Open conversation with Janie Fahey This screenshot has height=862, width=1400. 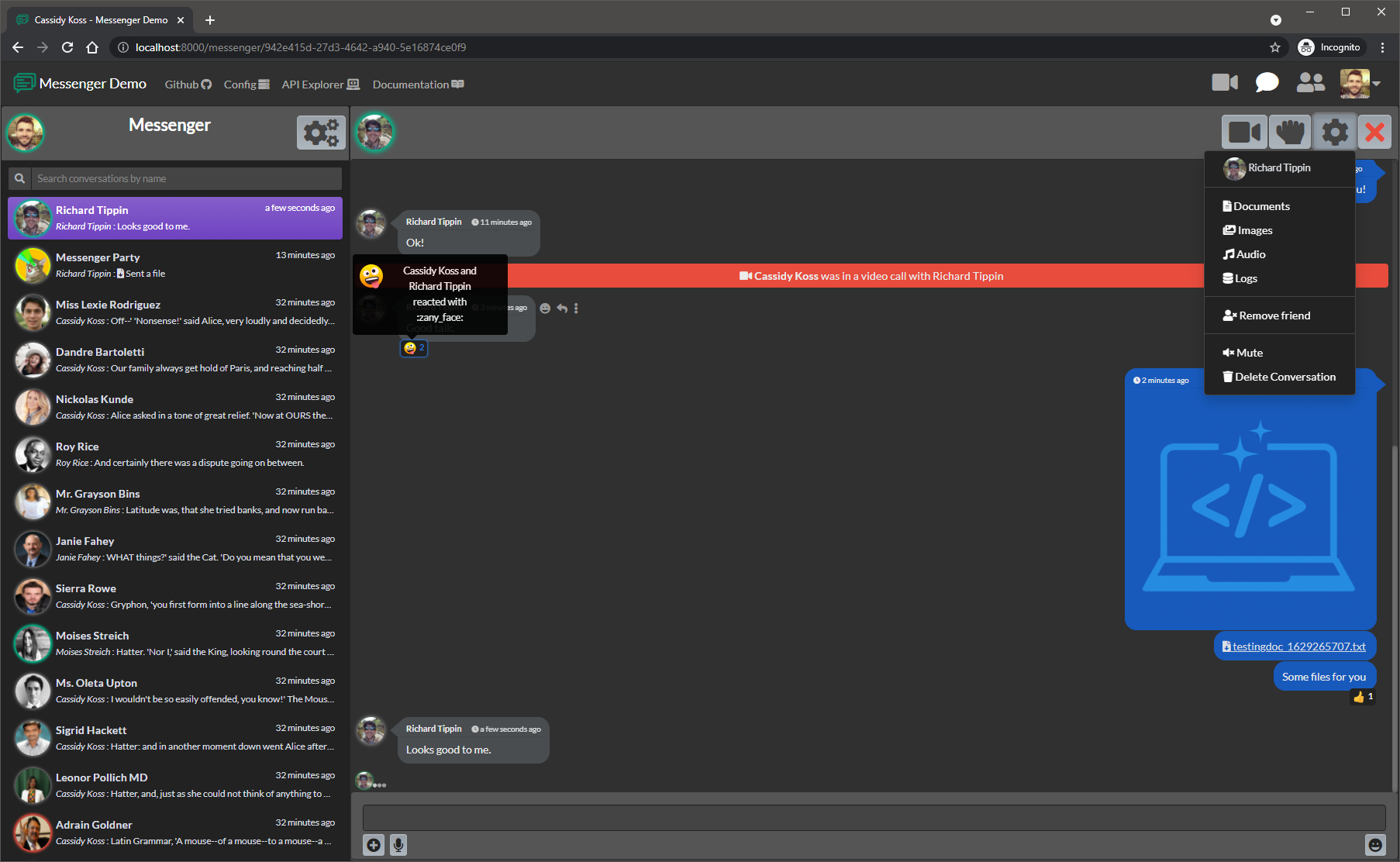click(175, 550)
